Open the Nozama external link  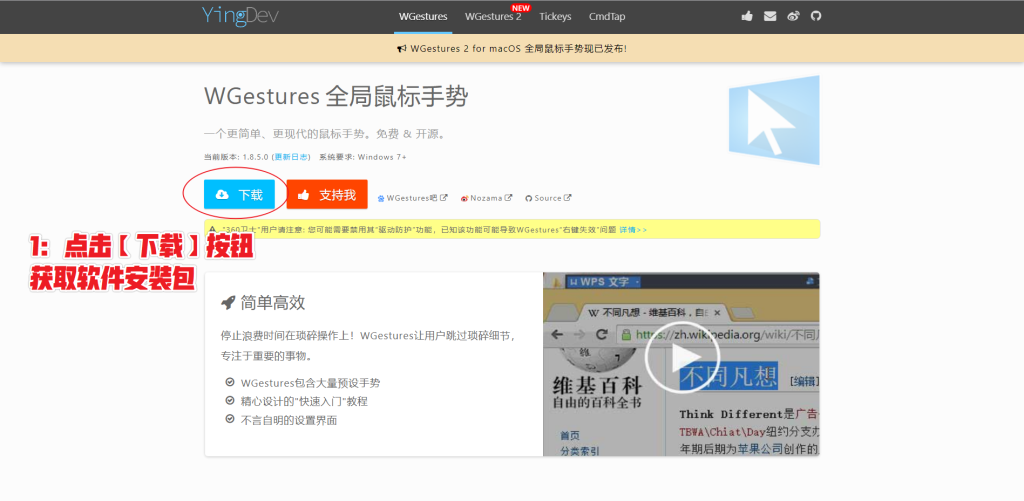pyautogui.click(x=486, y=198)
